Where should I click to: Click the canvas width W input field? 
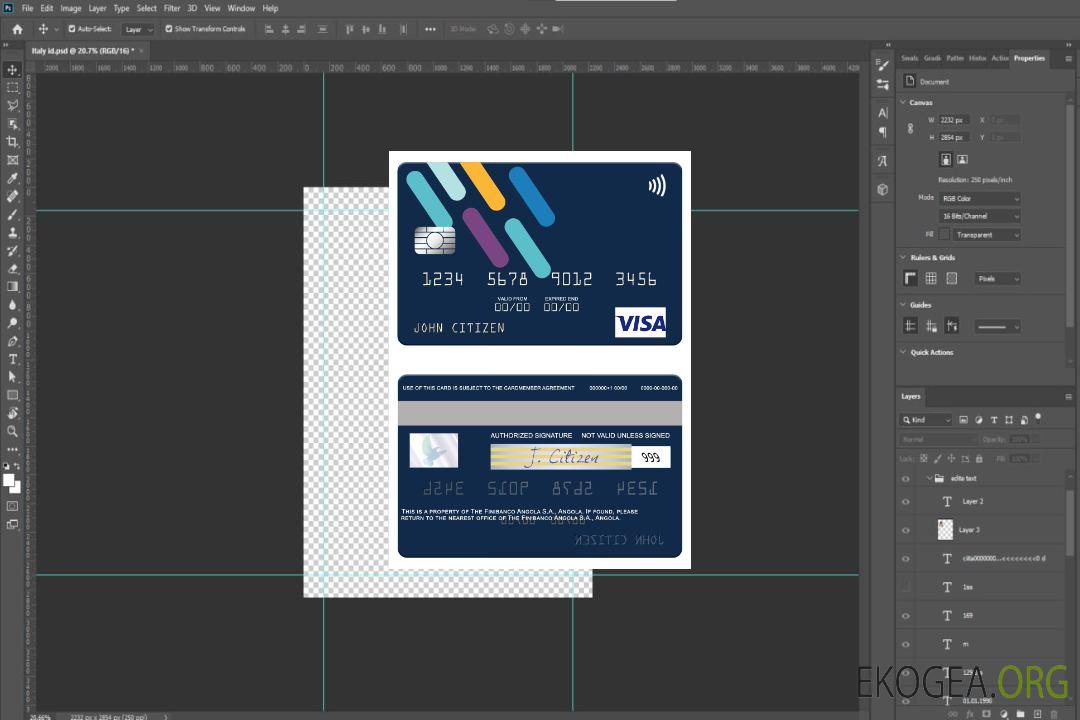click(954, 120)
